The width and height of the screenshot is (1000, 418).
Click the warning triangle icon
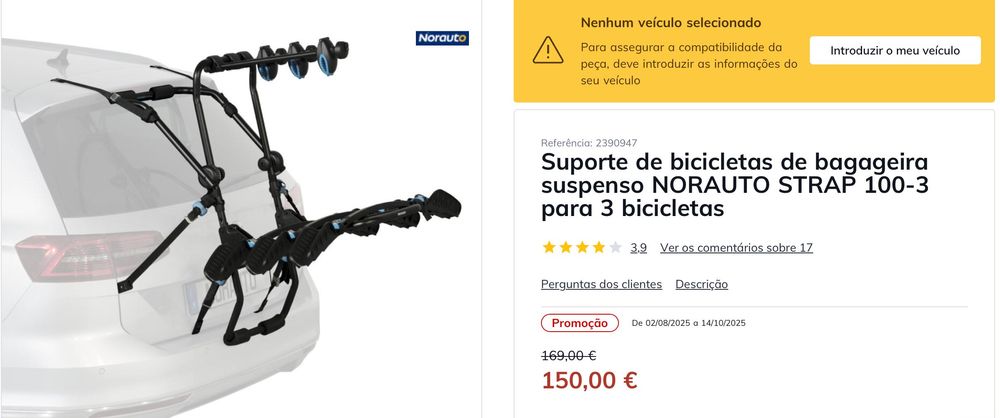click(548, 50)
